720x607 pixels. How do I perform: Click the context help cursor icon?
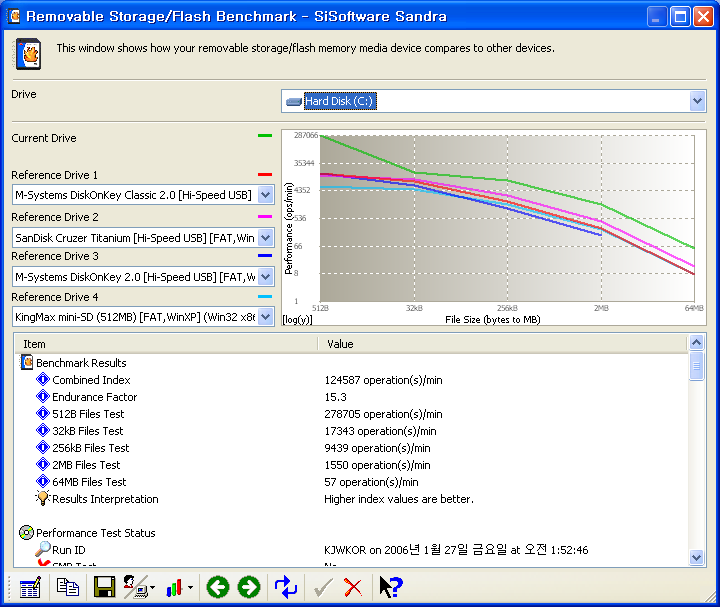pyautogui.click(x=390, y=587)
